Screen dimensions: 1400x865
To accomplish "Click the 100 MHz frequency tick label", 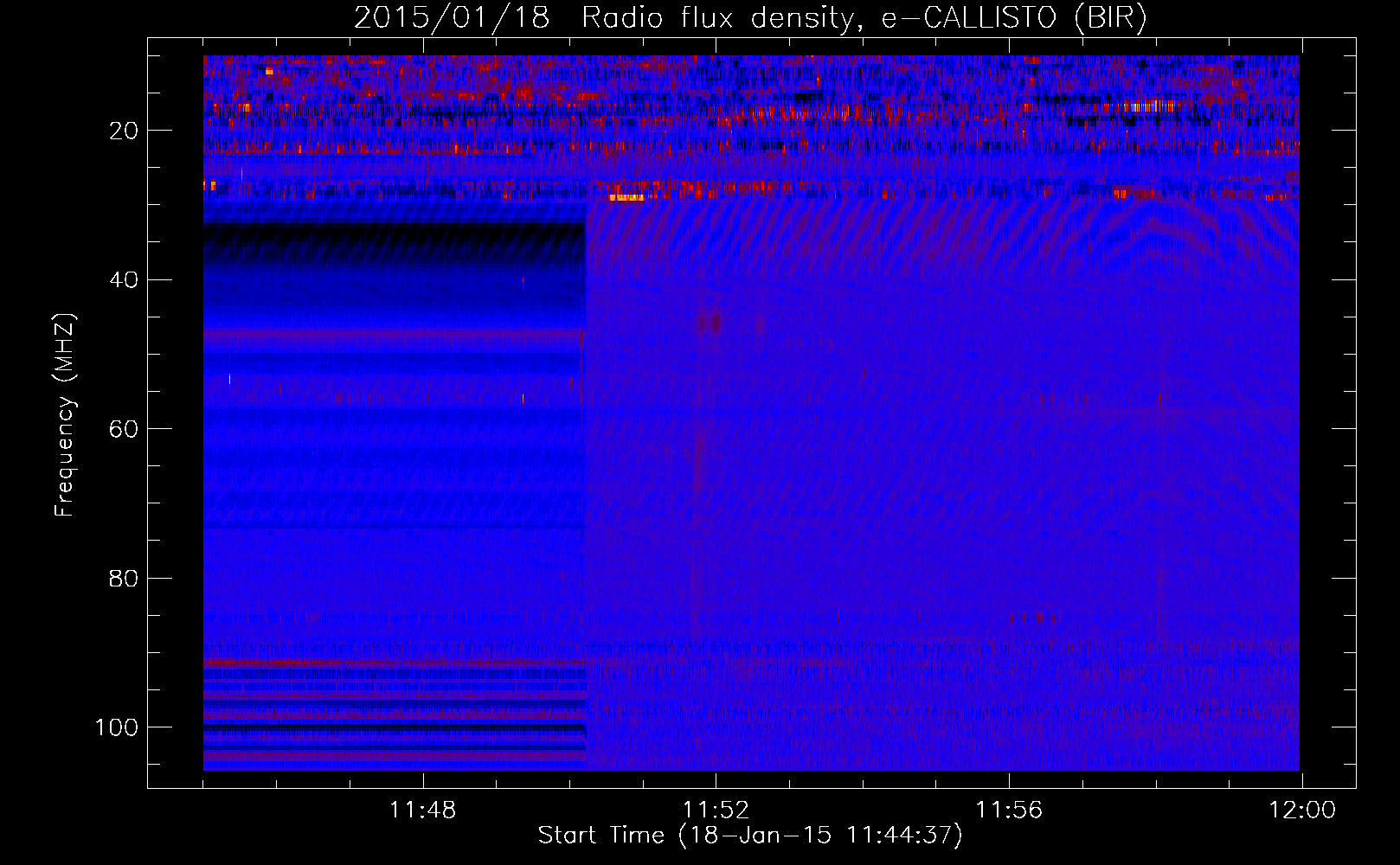I will click(x=117, y=727).
